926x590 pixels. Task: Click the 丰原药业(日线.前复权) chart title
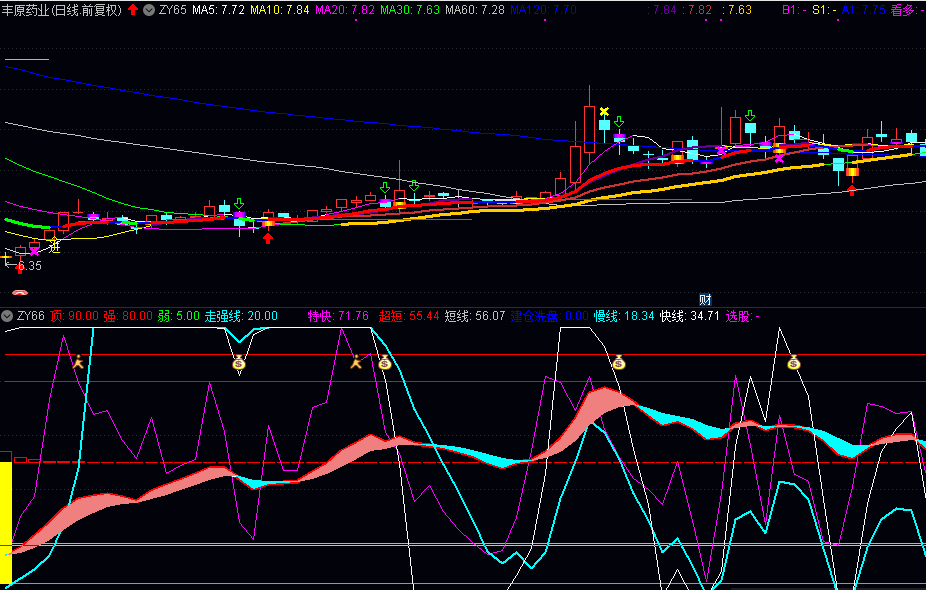pos(62,10)
